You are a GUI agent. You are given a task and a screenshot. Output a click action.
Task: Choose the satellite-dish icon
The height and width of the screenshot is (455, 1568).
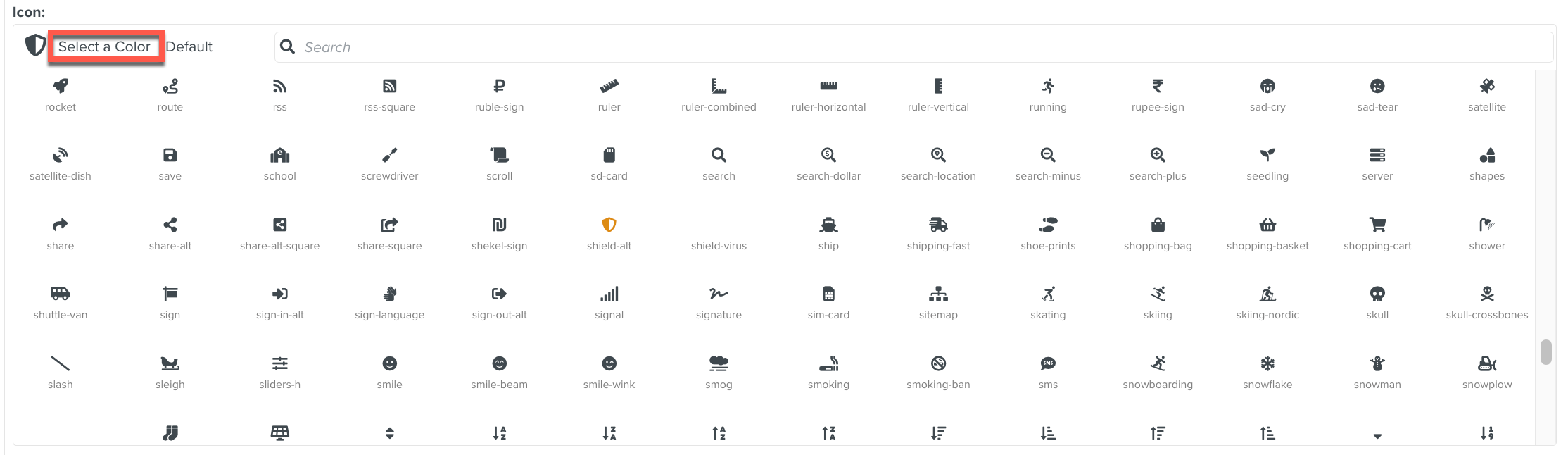coord(61,156)
